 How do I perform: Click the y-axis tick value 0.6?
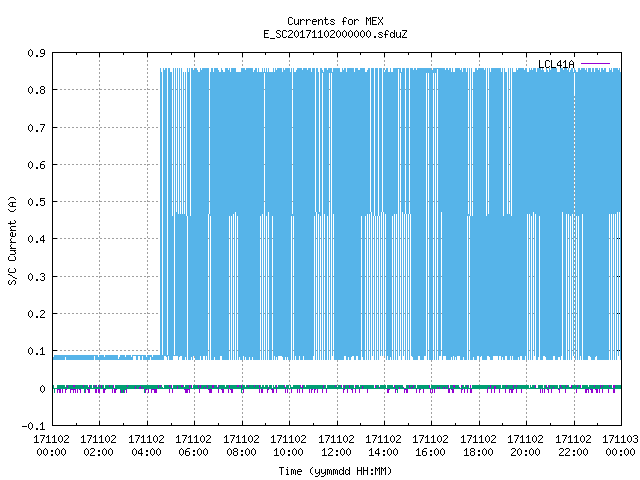(x=36, y=165)
